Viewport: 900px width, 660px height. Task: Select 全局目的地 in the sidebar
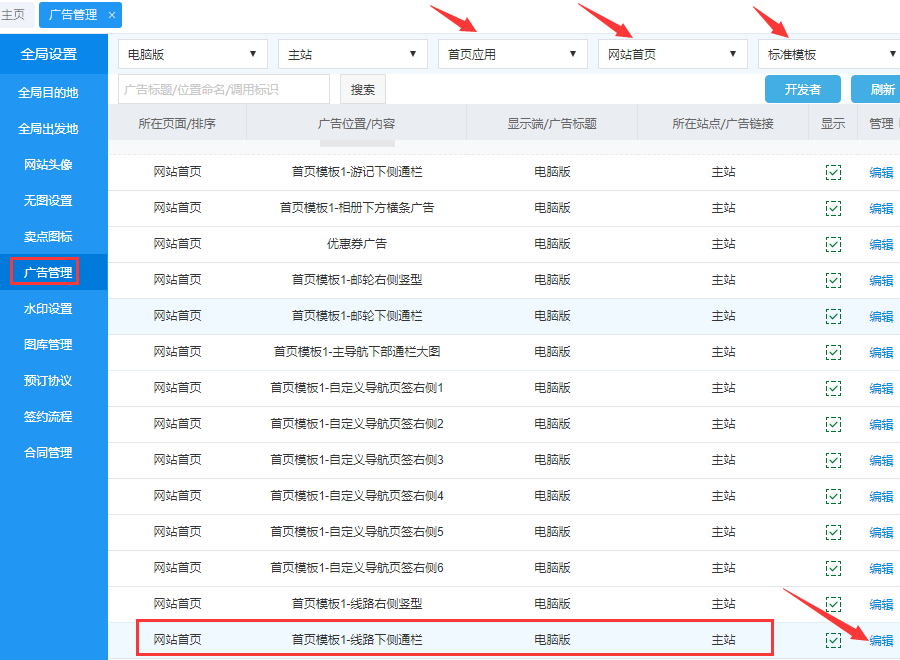point(48,93)
